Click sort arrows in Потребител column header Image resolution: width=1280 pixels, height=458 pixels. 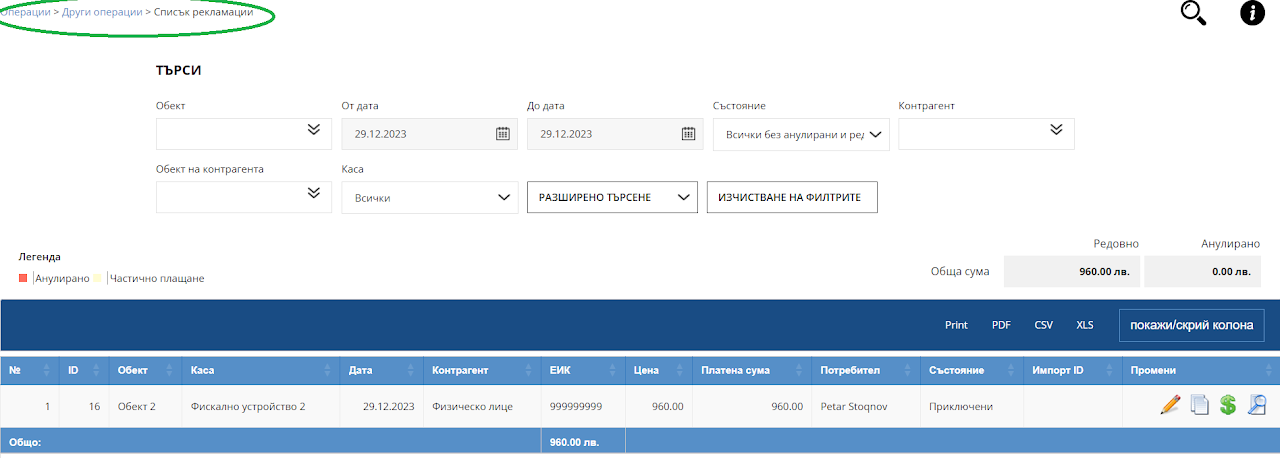click(908, 370)
